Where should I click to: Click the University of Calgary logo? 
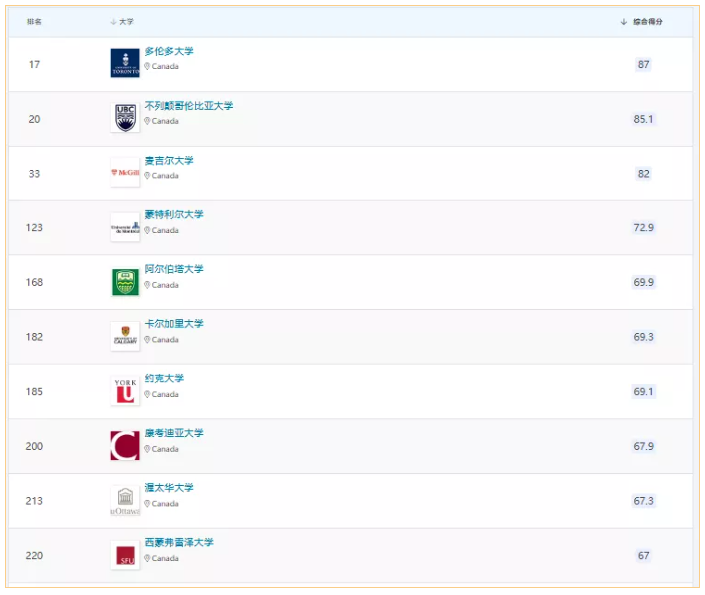point(125,337)
